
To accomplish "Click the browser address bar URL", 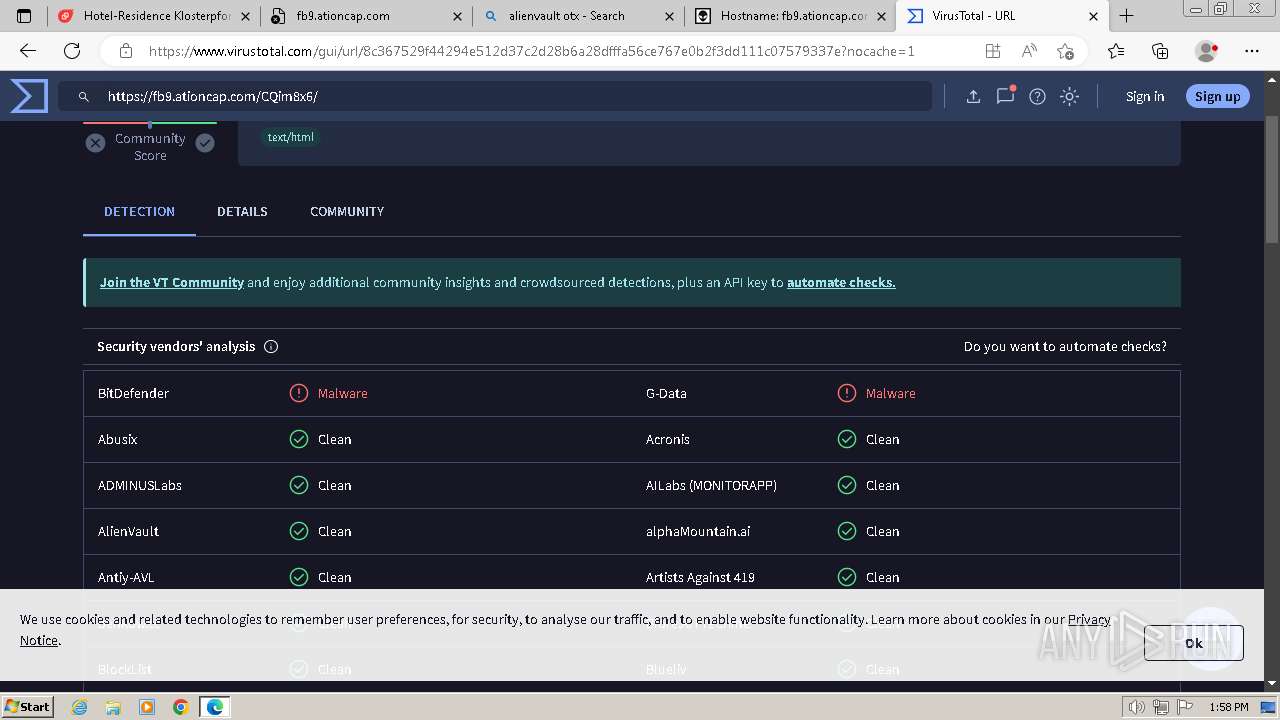I will coord(530,51).
